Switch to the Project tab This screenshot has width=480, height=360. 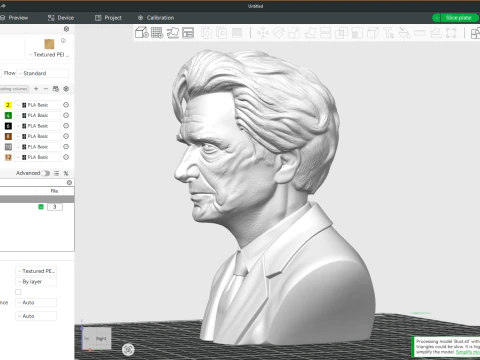pyautogui.click(x=108, y=18)
